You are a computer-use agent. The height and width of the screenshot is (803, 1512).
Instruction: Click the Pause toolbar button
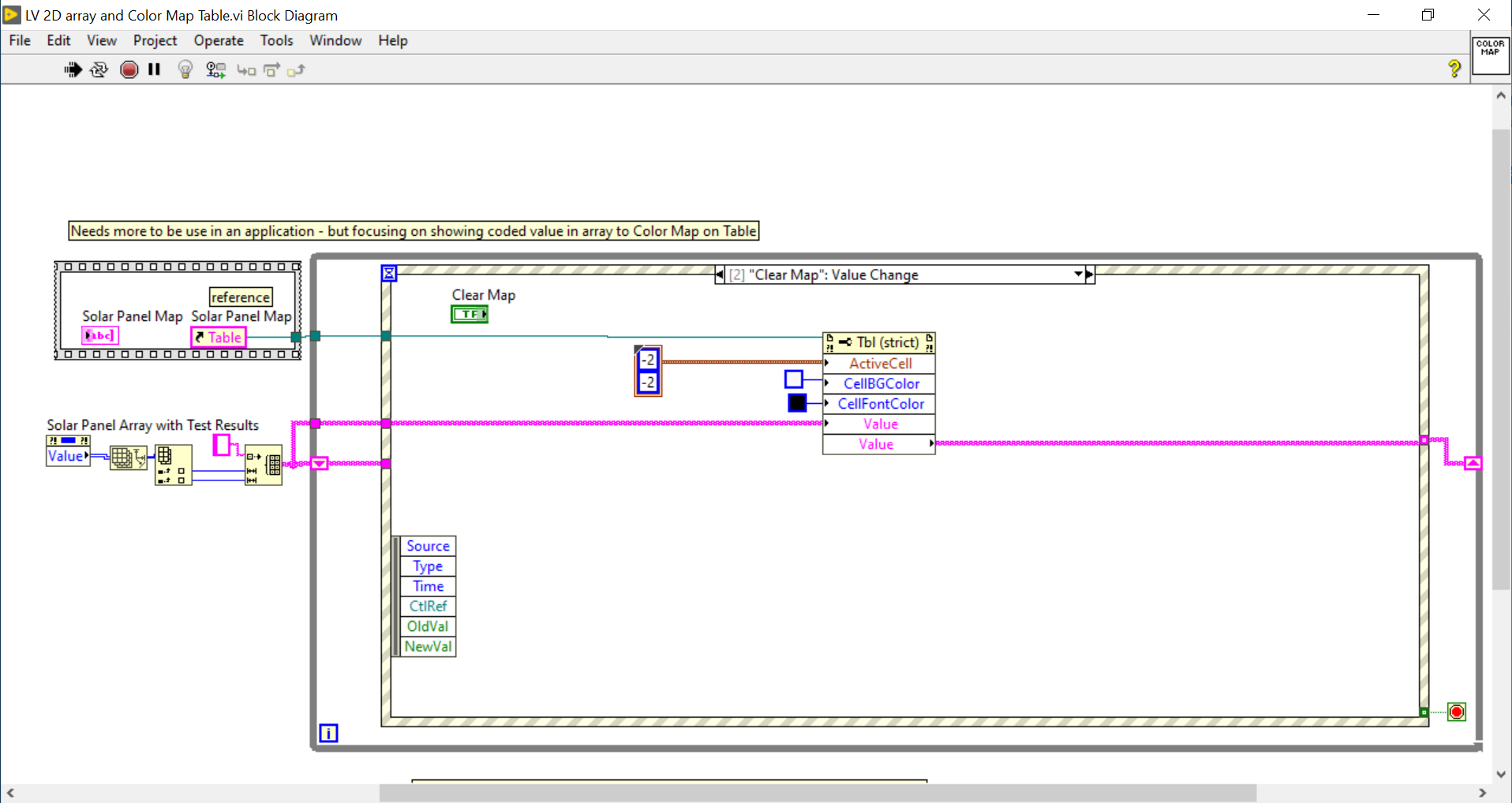tap(155, 69)
